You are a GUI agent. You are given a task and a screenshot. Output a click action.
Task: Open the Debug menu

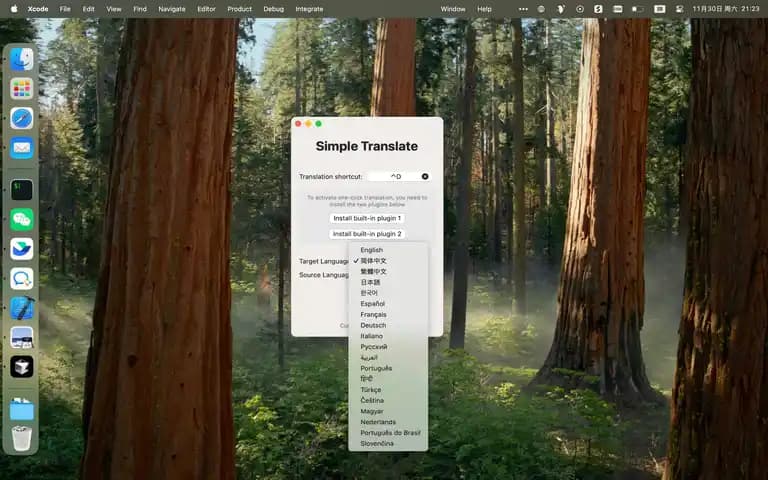(273, 9)
